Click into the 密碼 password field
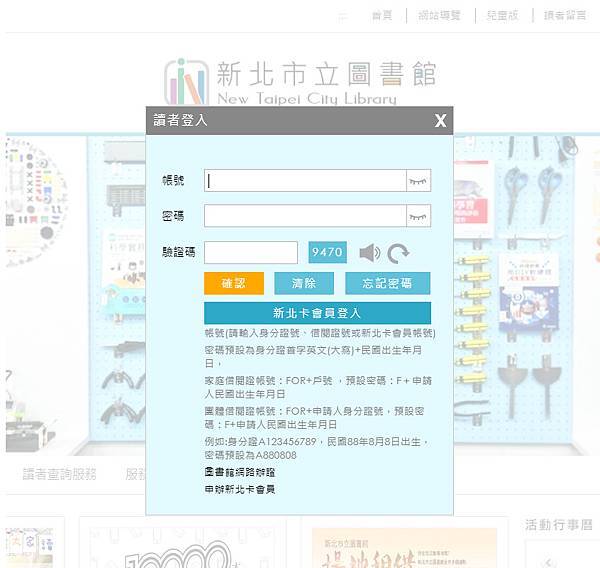This screenshot has width=600, height=568. coord(305,216)
